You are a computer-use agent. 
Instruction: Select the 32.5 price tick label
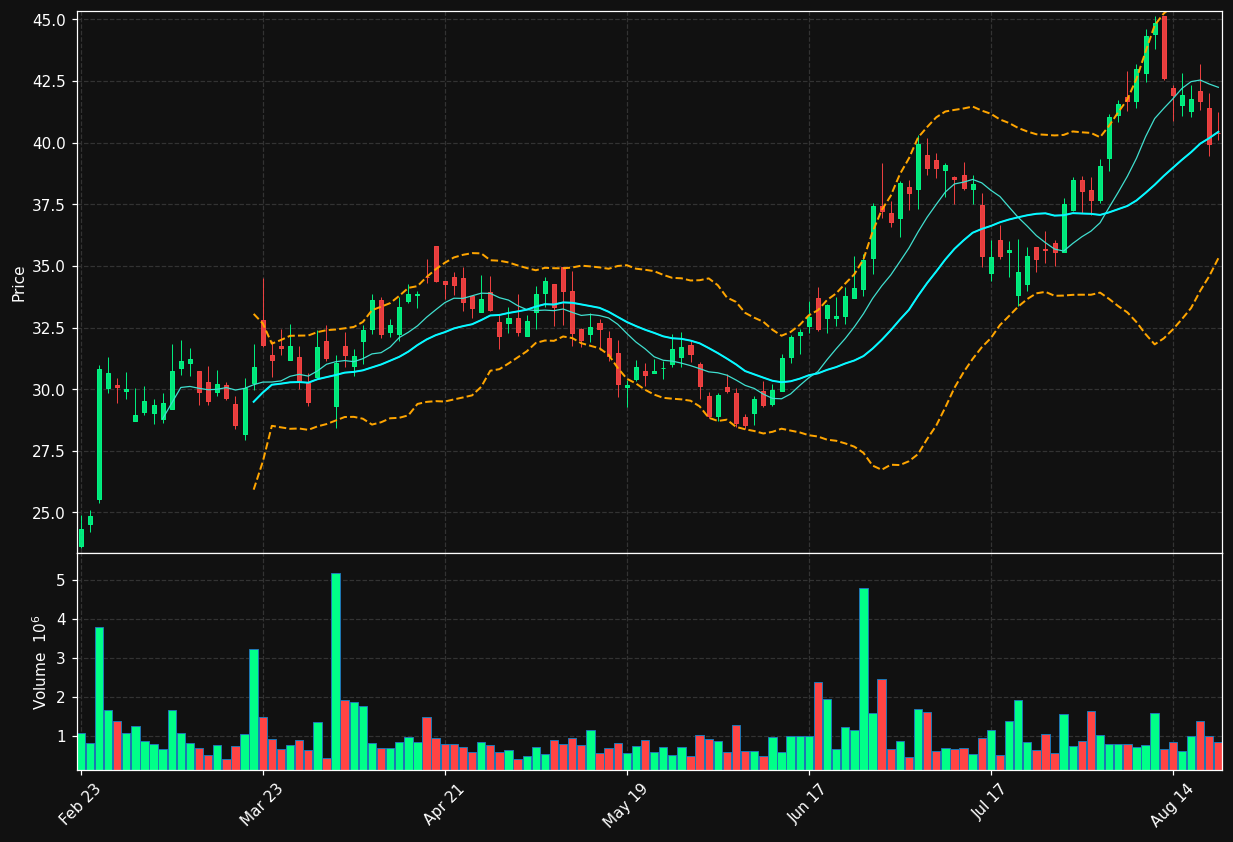[x=50, y=328]
